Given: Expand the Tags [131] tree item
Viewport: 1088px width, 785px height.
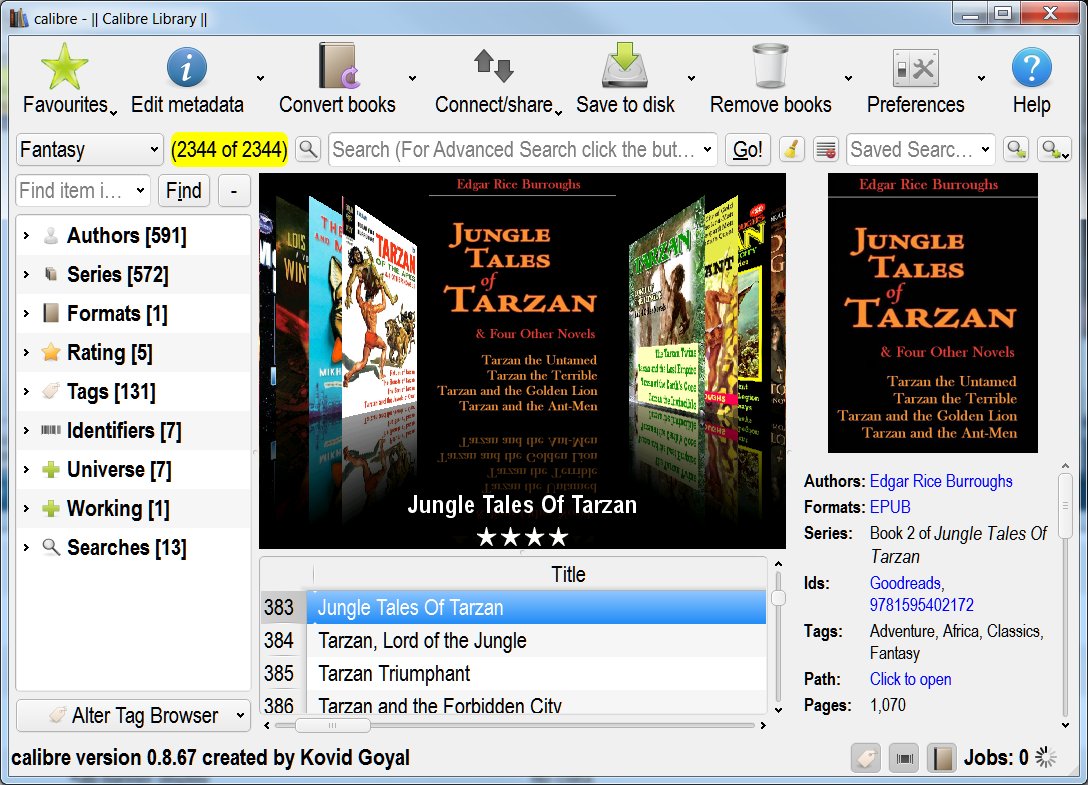Looking at the screenshot, I should pos(26,392).
